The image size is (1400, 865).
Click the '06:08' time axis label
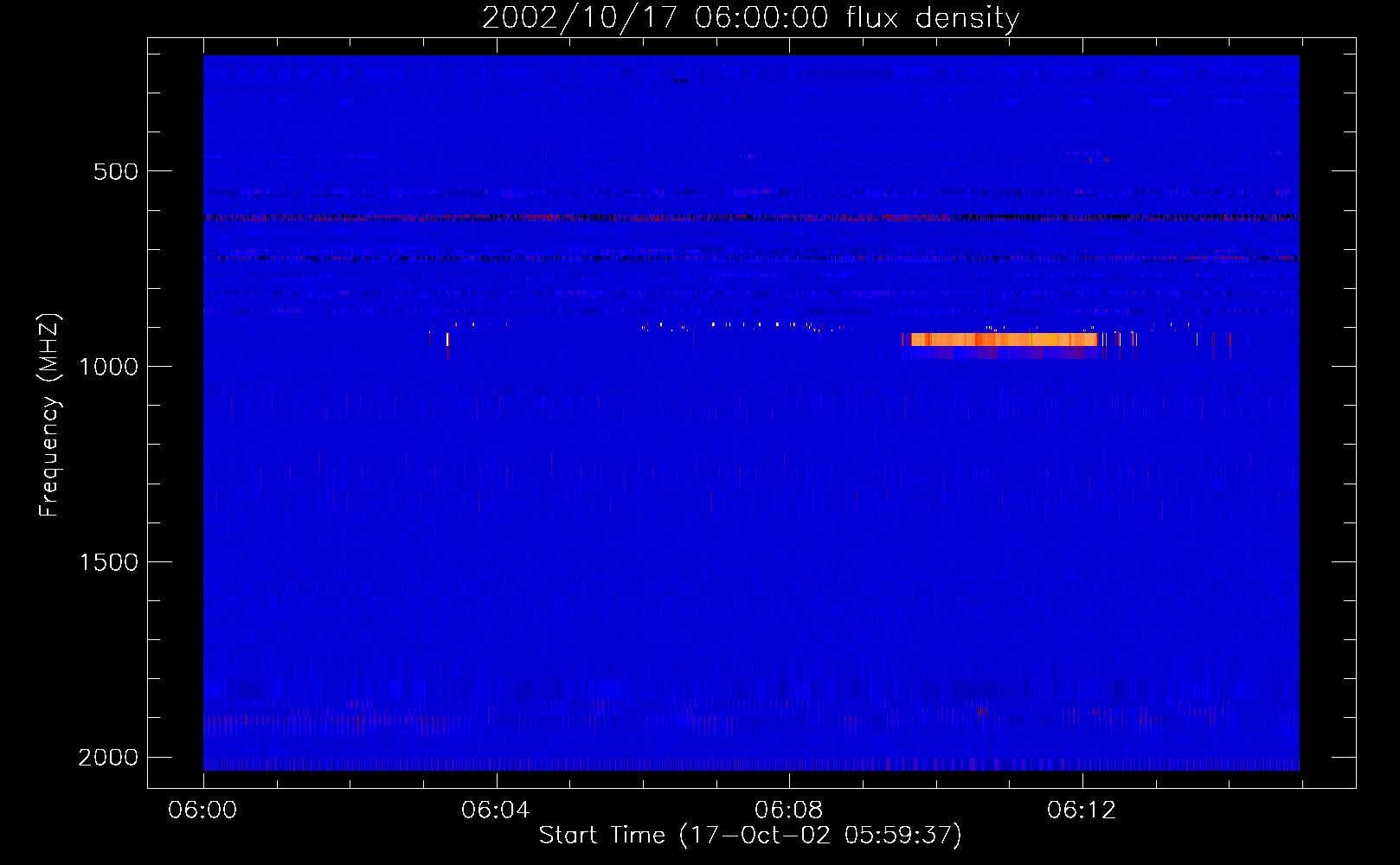click(789, 811)
